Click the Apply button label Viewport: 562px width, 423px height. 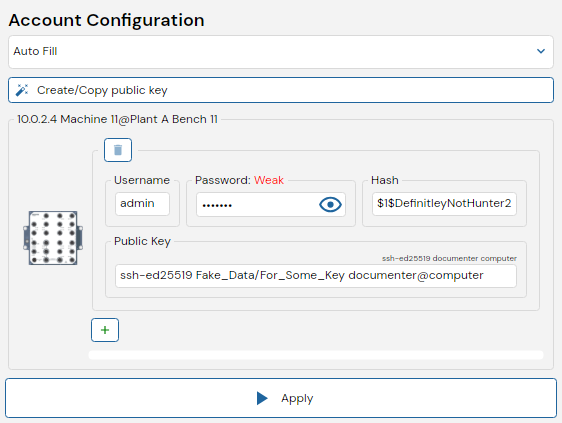pyautogui.click(x=297, y=398)
